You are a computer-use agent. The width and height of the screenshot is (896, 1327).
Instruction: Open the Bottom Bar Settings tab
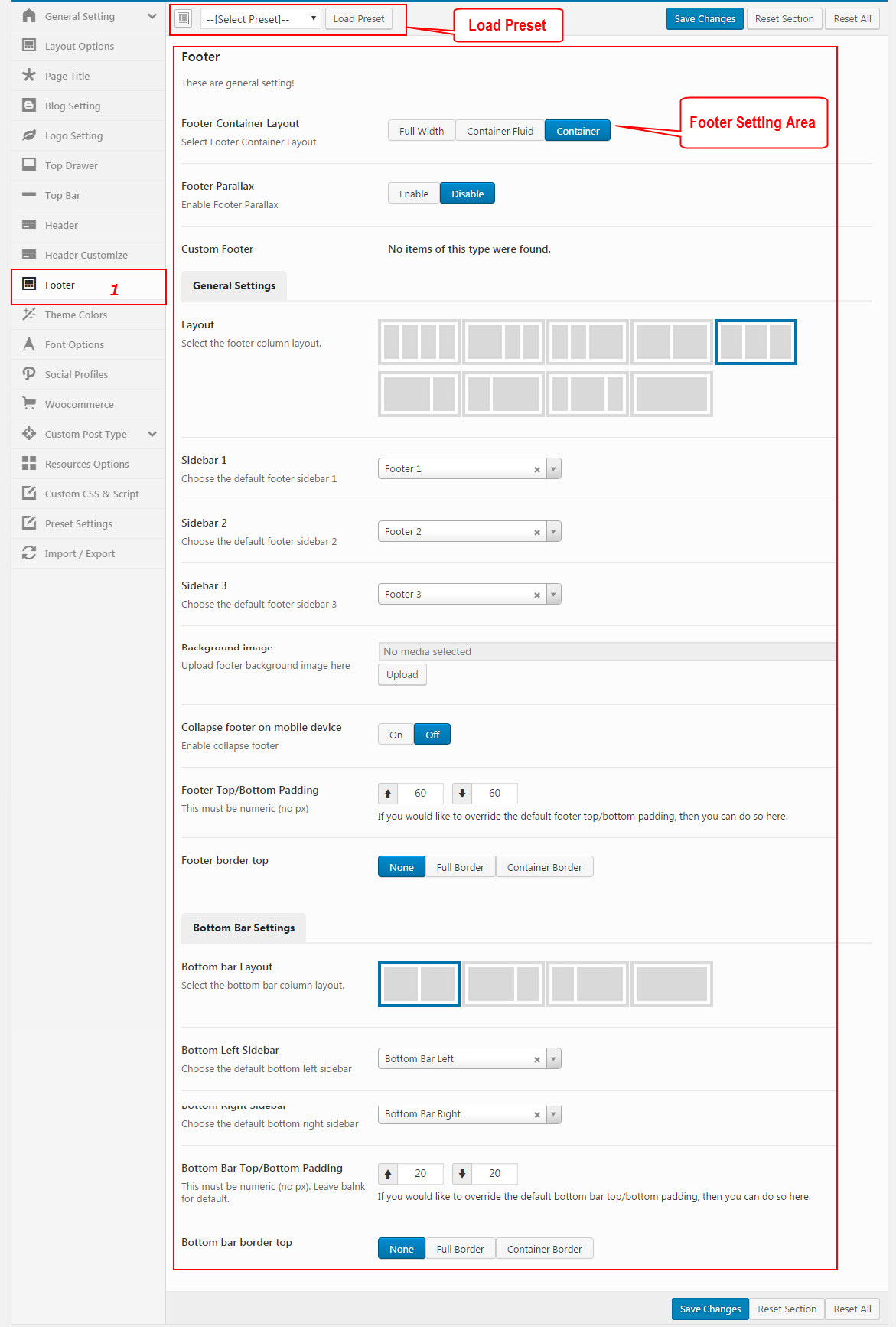243,928
